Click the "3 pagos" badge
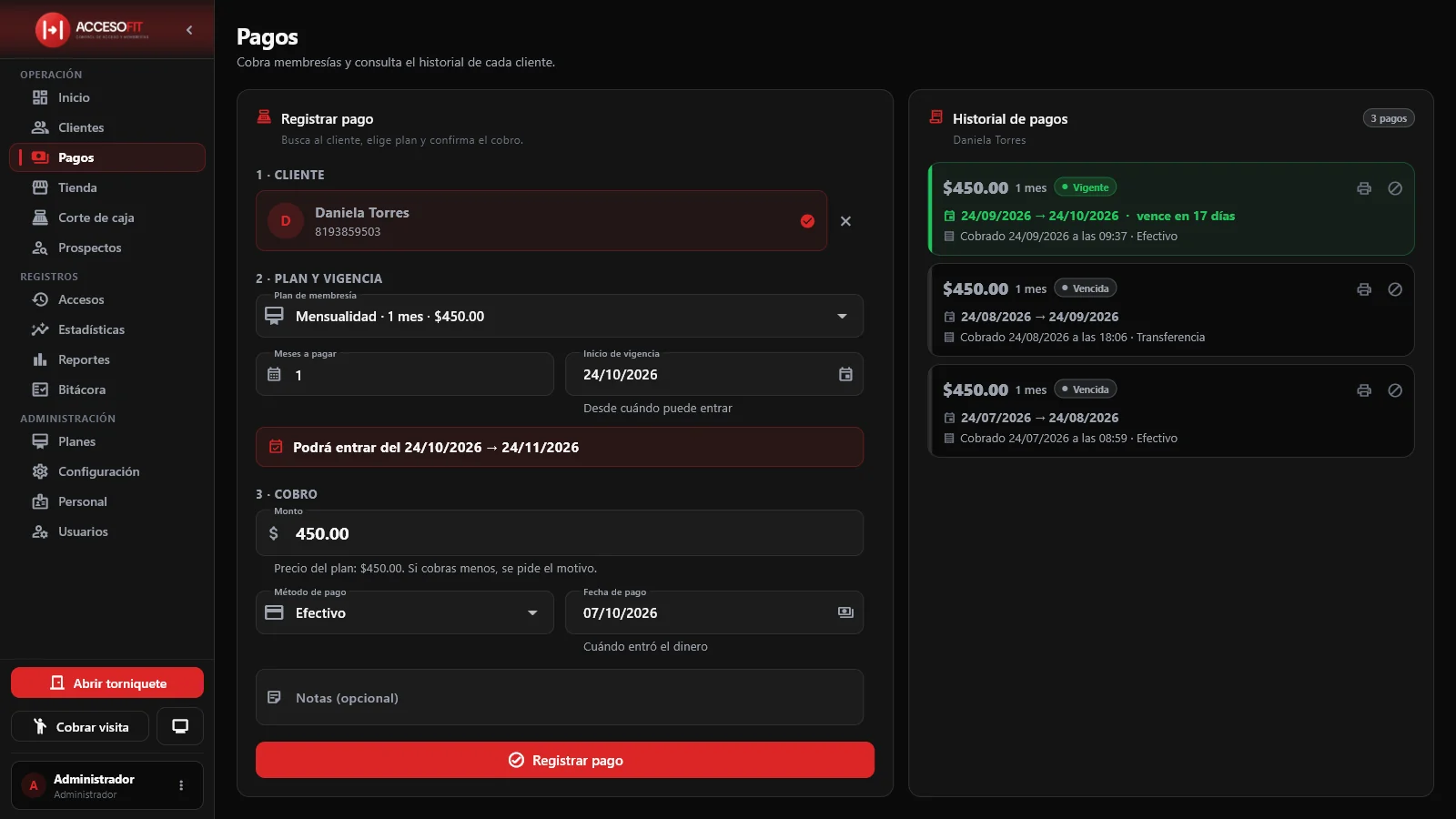Image resolution: width=1456 pixels, height=819 pixels. click(1389, 118)
